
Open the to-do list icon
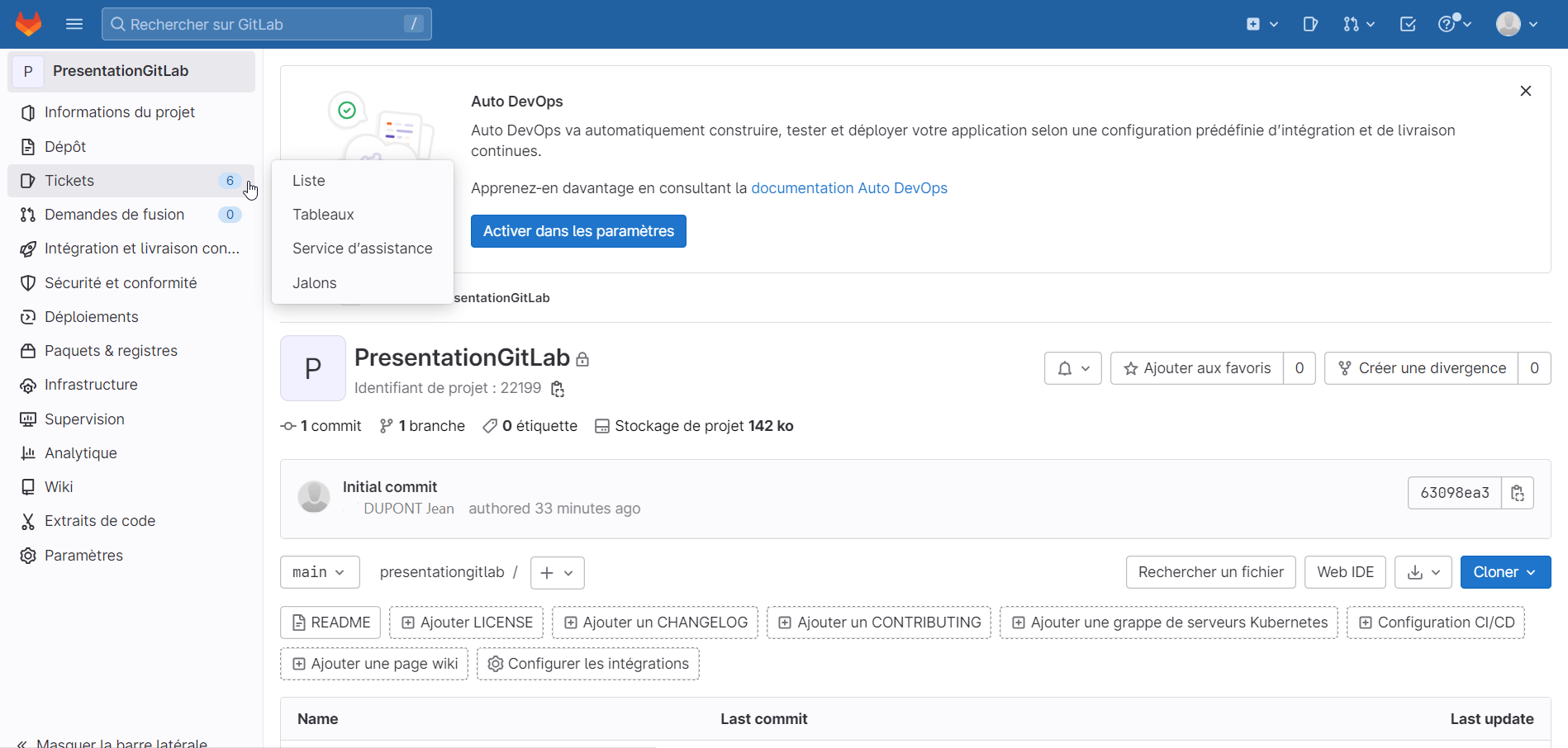pyautogui.click(x=1408, y=24)
